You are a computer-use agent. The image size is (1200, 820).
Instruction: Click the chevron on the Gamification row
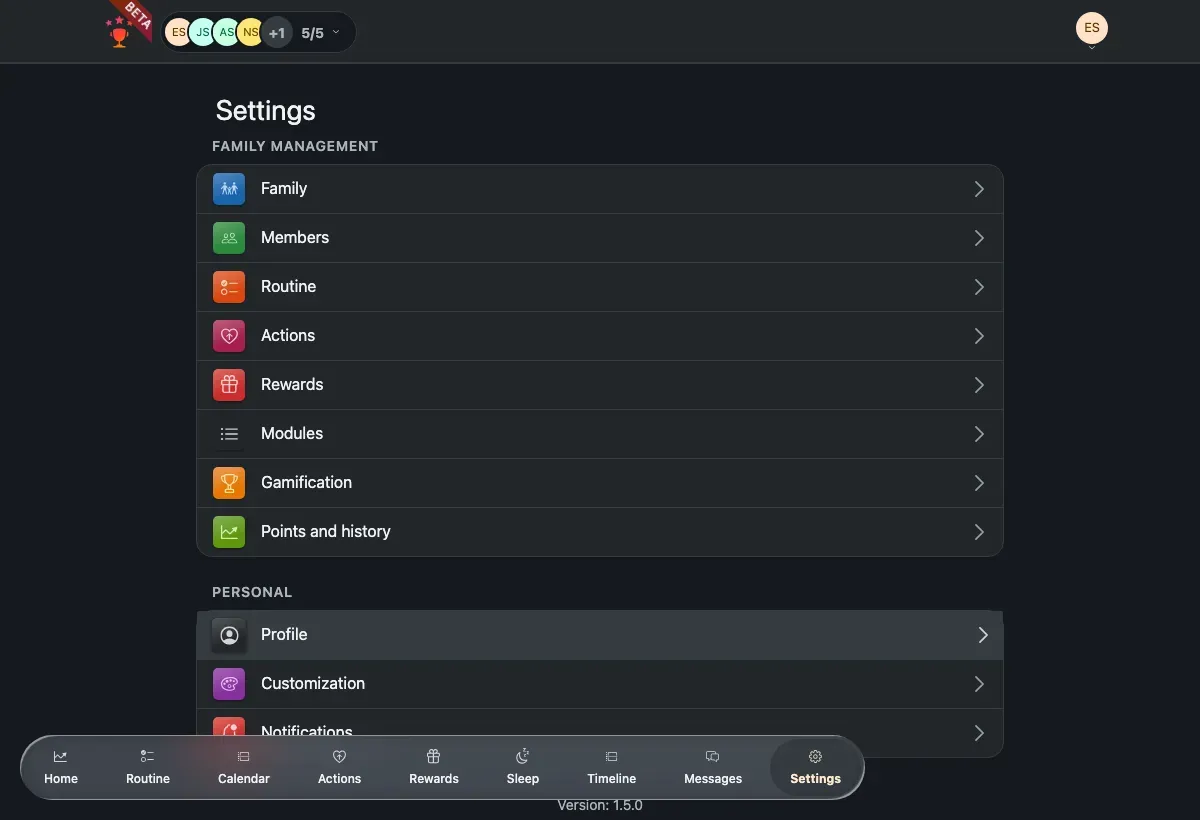click(x=979, y=483)
